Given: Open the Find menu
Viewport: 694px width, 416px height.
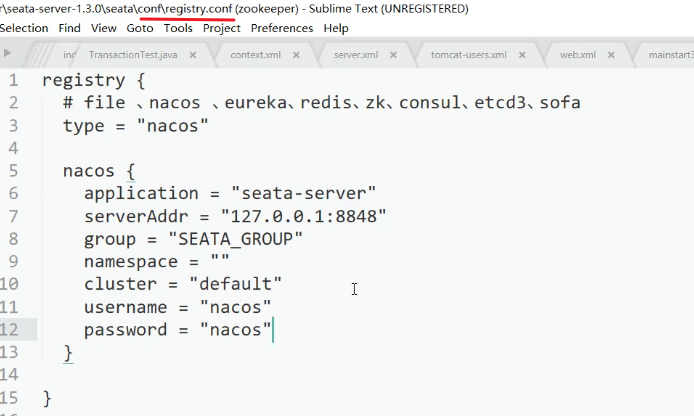Looking at the screenshot, I should tap(70, 28).
